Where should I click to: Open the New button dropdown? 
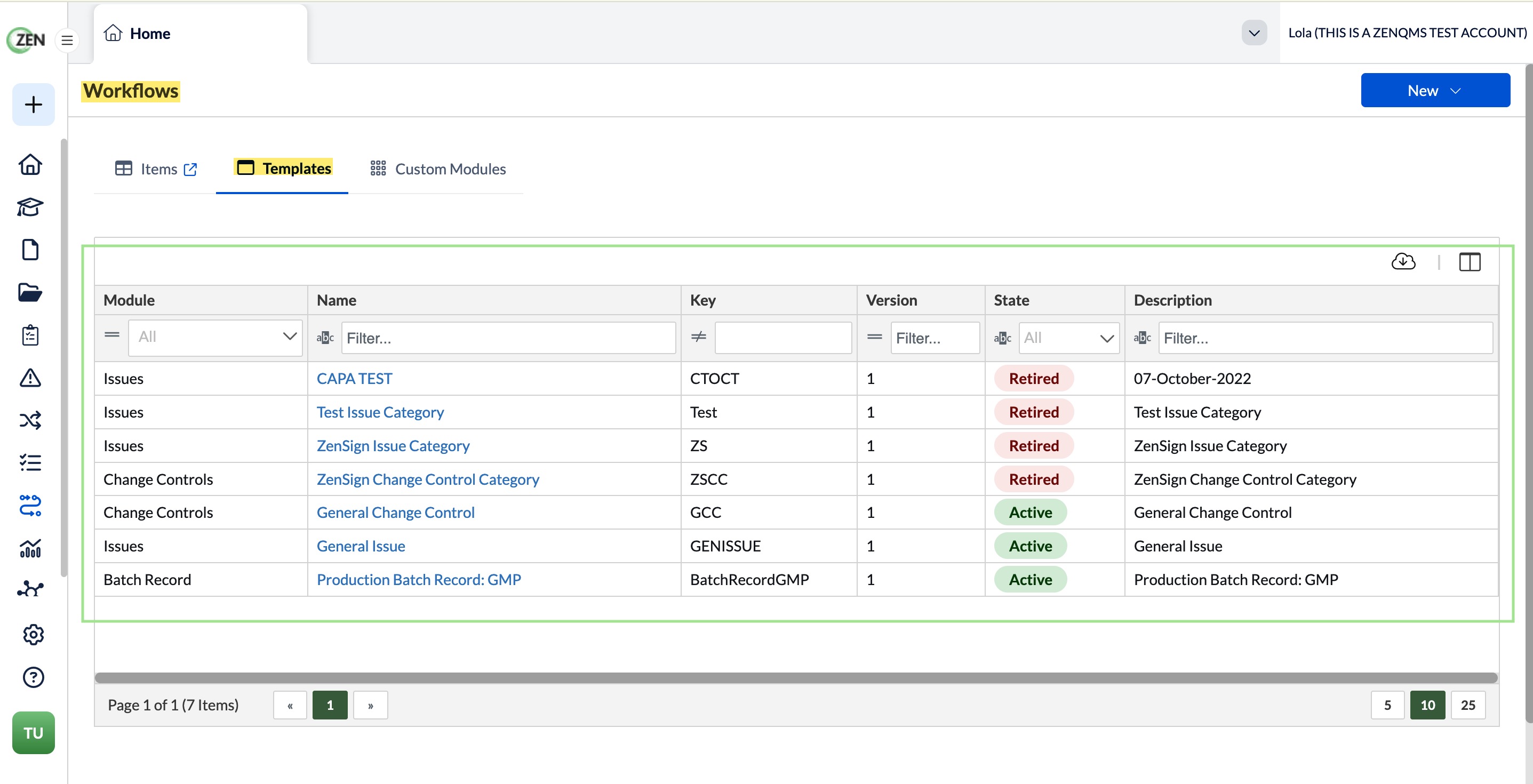(1435, 91)
